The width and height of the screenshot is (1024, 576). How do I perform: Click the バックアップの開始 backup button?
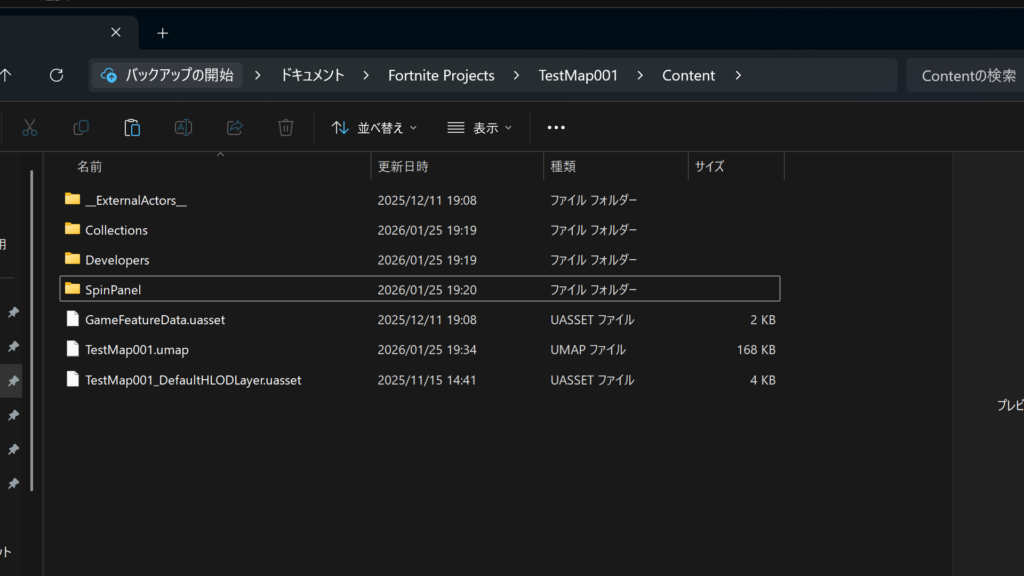click(x=169, y=76)
